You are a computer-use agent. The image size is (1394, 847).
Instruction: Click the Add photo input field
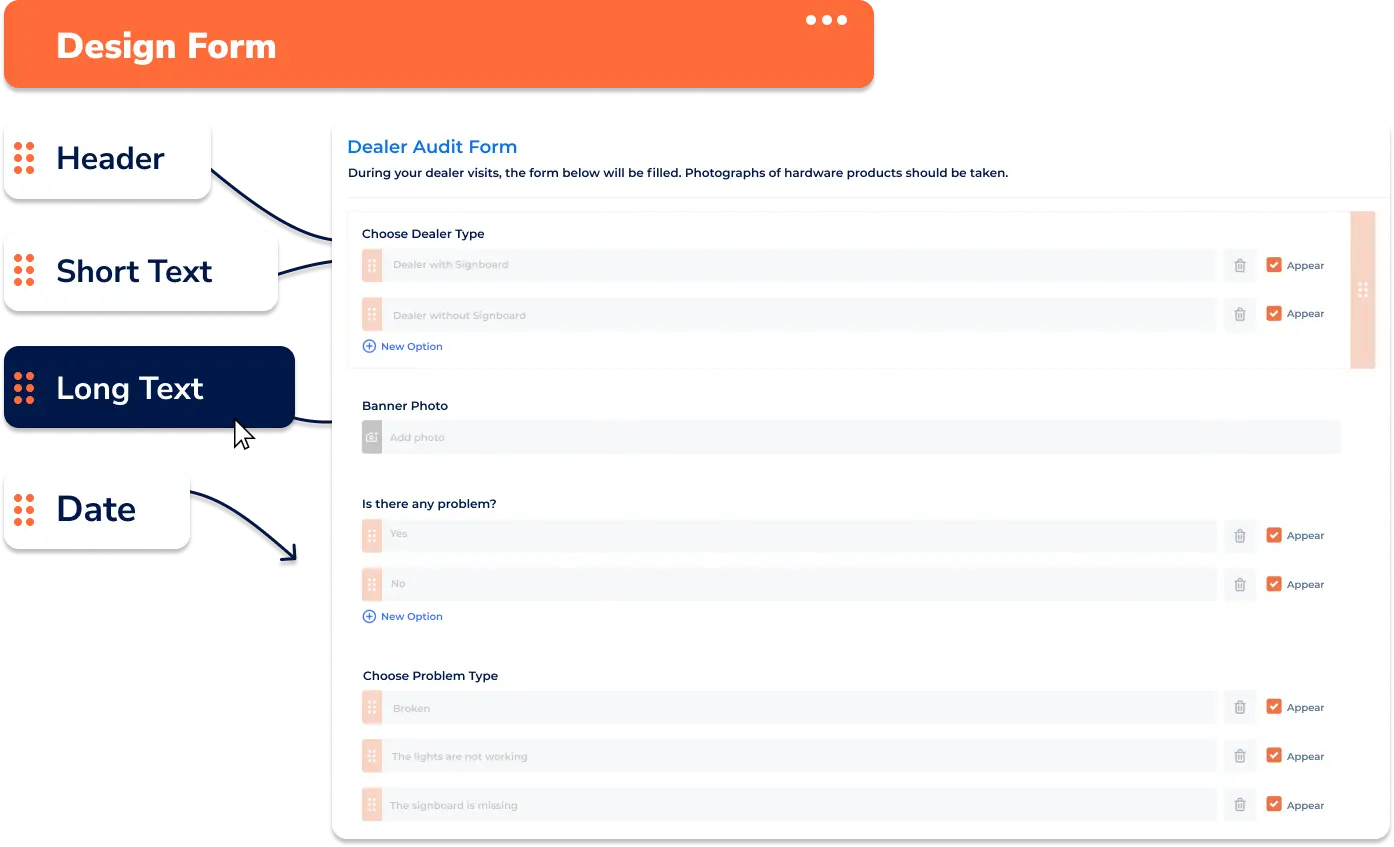pos(860,438)
